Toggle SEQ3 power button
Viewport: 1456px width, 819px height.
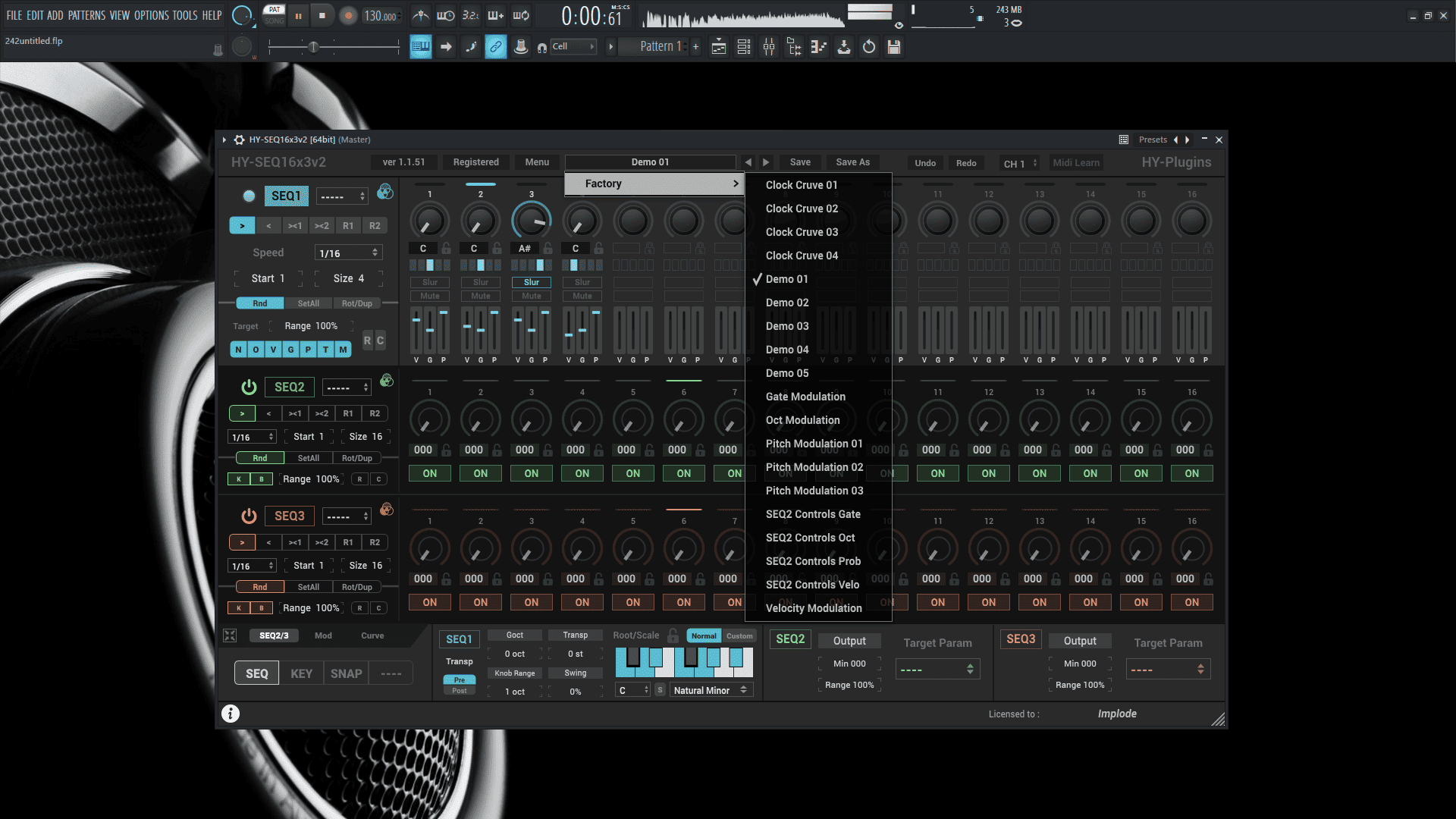point(249,516)
